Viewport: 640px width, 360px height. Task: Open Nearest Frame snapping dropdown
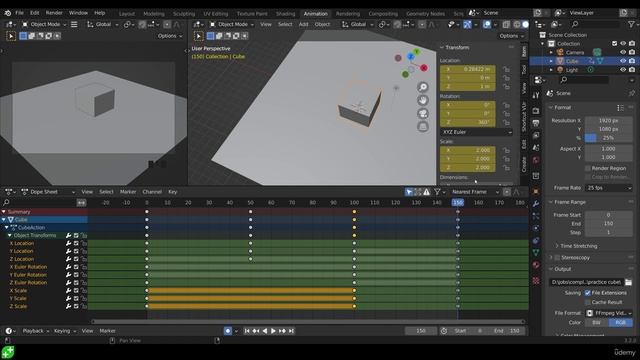coord(475,192)
